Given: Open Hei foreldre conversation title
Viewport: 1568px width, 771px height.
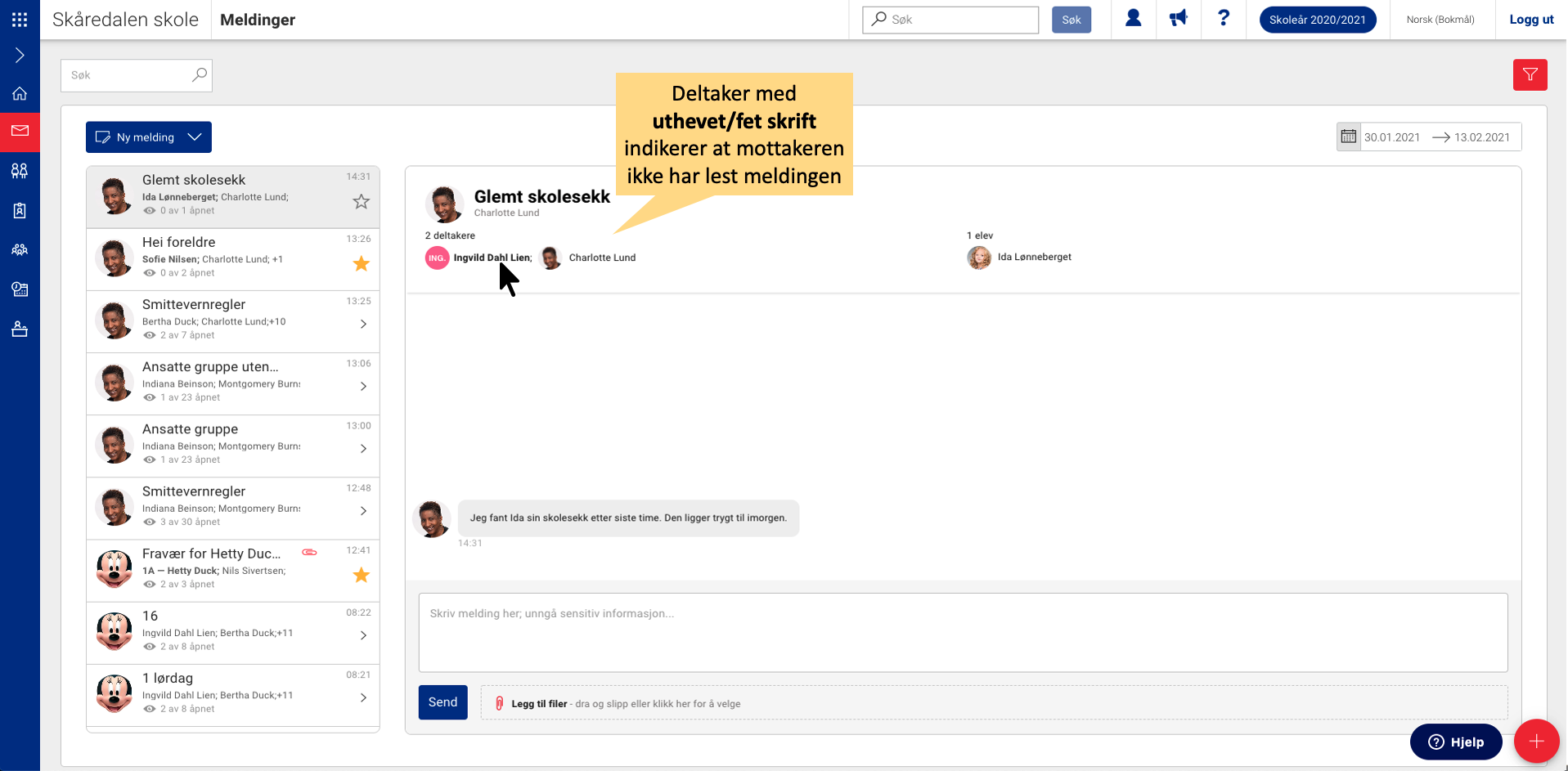Looking at the screenshot, I should point(178,242).
